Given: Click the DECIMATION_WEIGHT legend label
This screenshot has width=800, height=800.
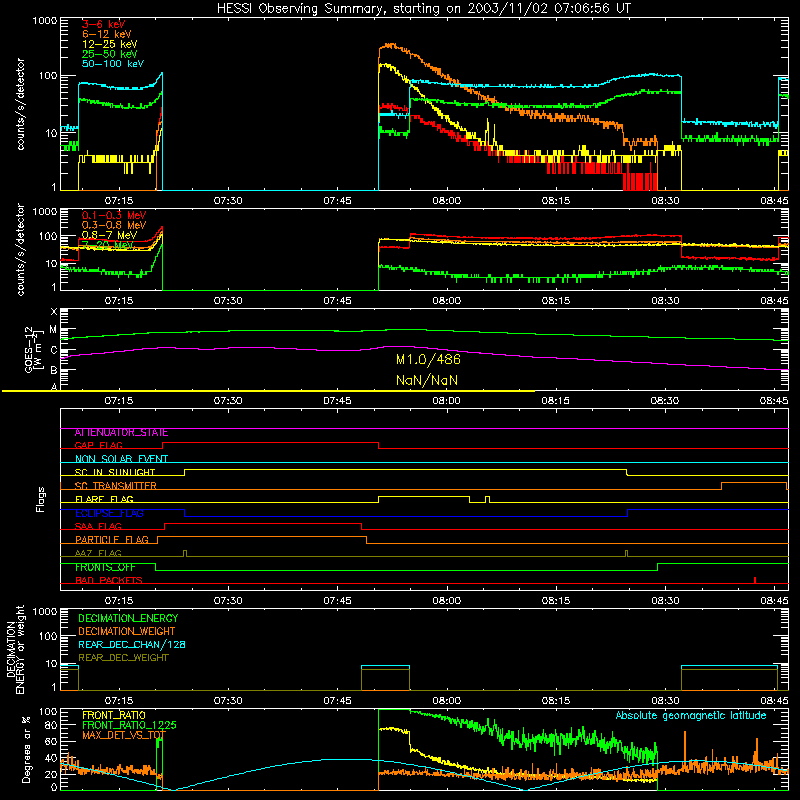Looking at the screenshot, I should coord(127,632).
